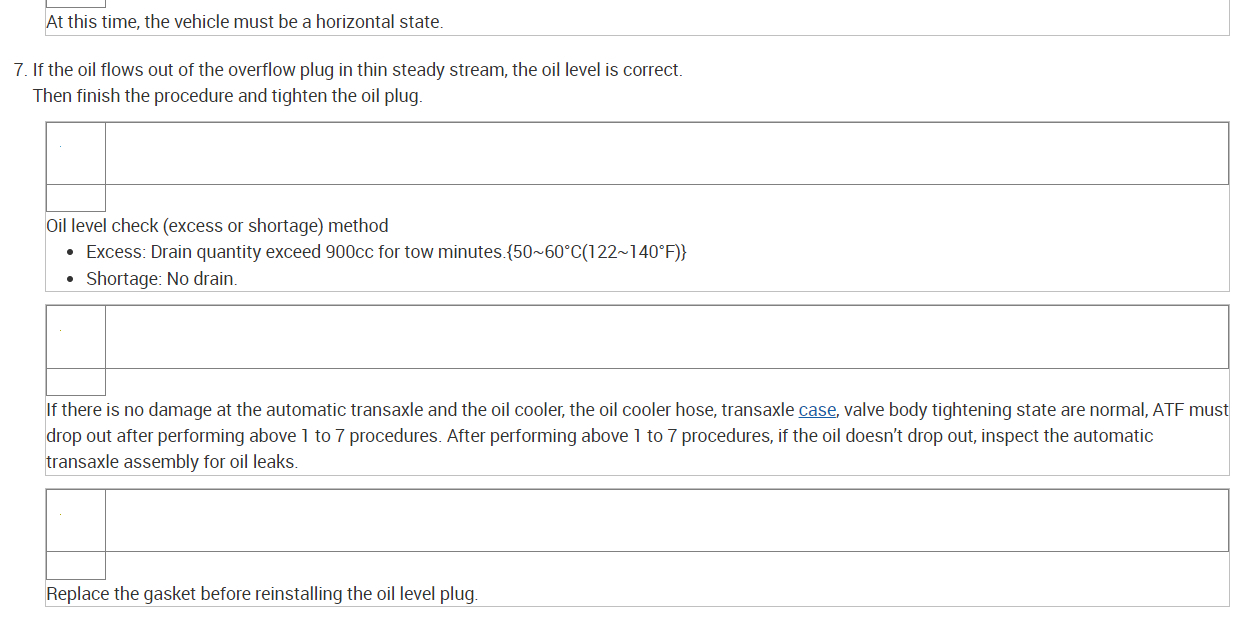1238x621 pixels.
Task: Click the "Replace the gasket before reinstalling" sentence
Action: [262, 594]
